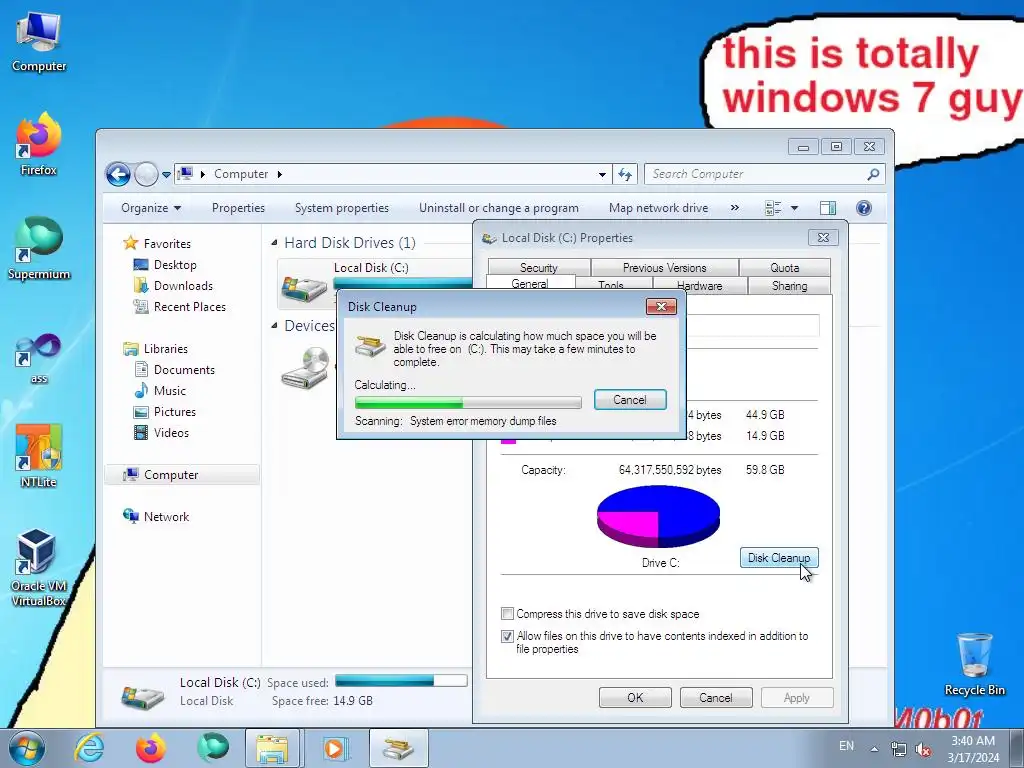
Task: Click System properties in the toolbar
Action: click(342, 208)
